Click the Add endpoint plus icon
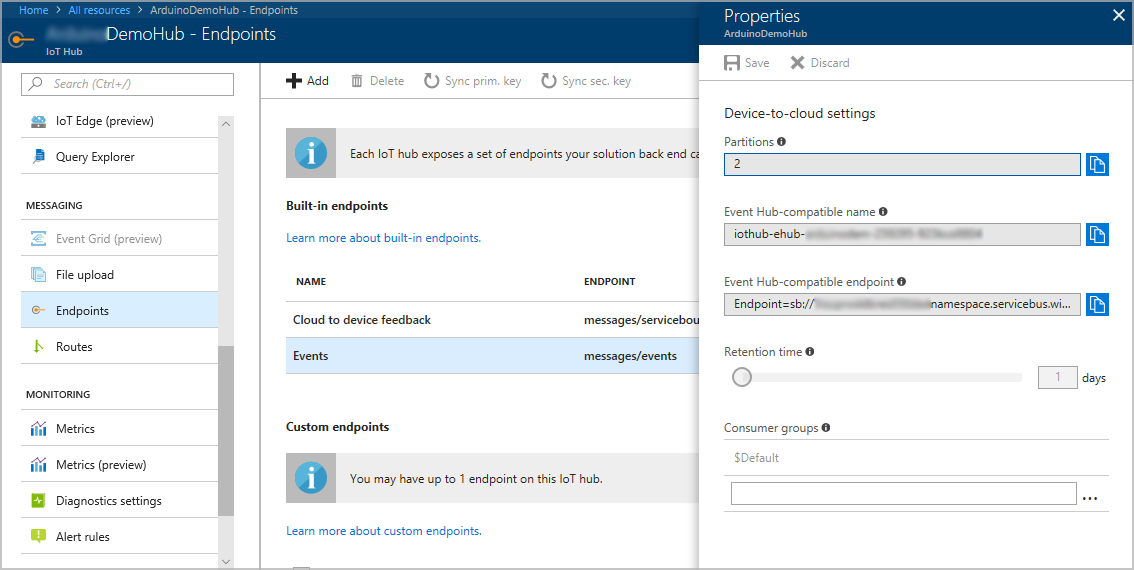This screenshot has height=570, width=1134. 294,81
